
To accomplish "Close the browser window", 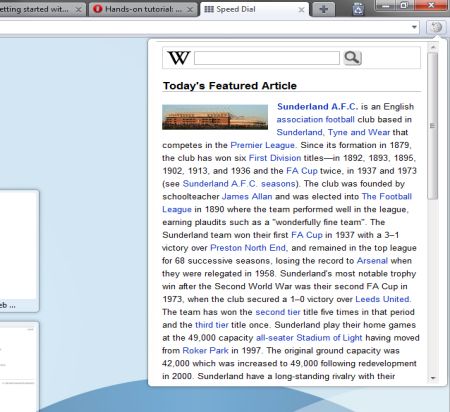I will 431,5.
